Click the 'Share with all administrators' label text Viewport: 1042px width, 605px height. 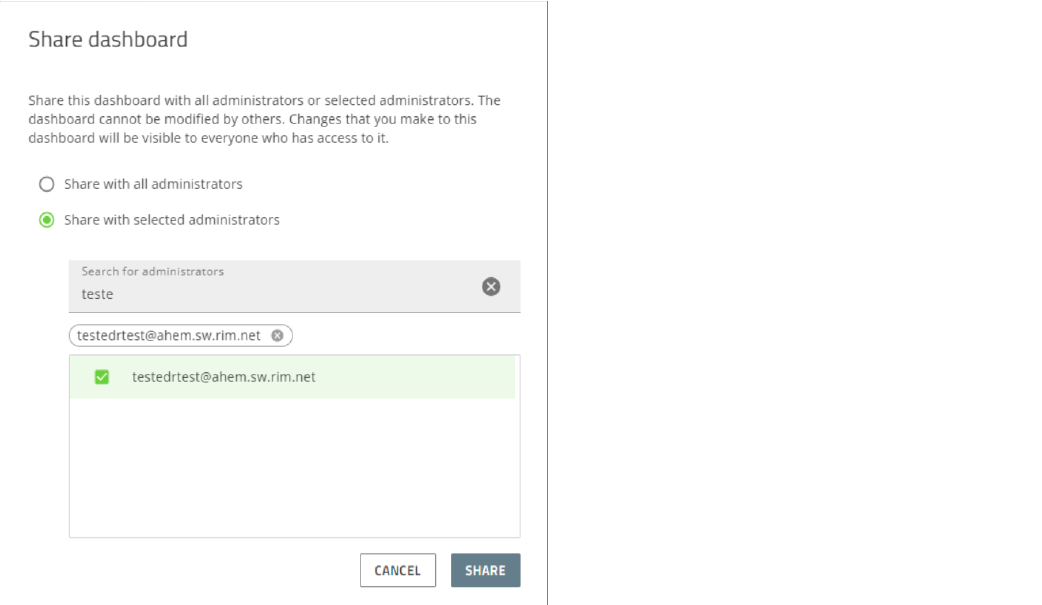pyautogui.click(x=153, y=184)
